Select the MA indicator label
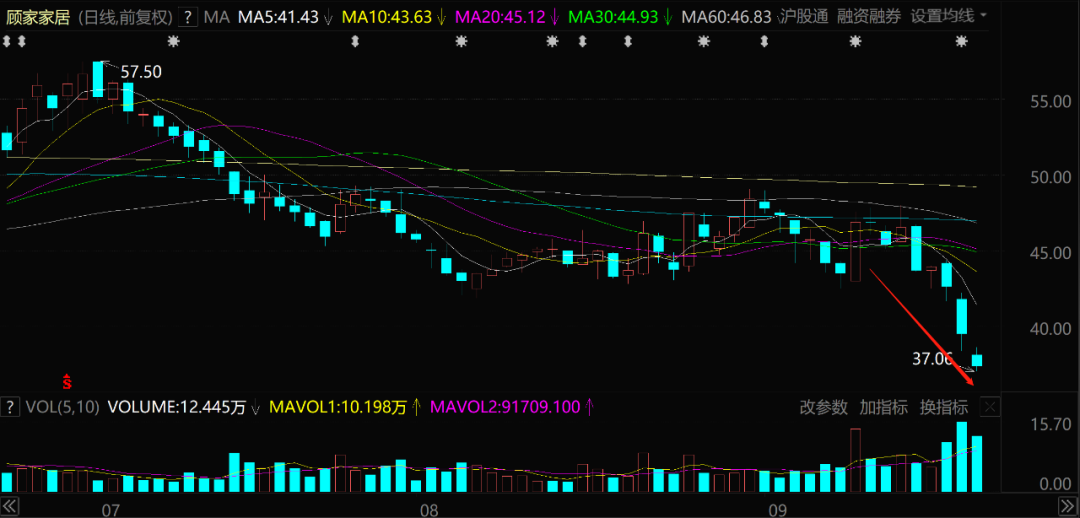 [217, 17]
